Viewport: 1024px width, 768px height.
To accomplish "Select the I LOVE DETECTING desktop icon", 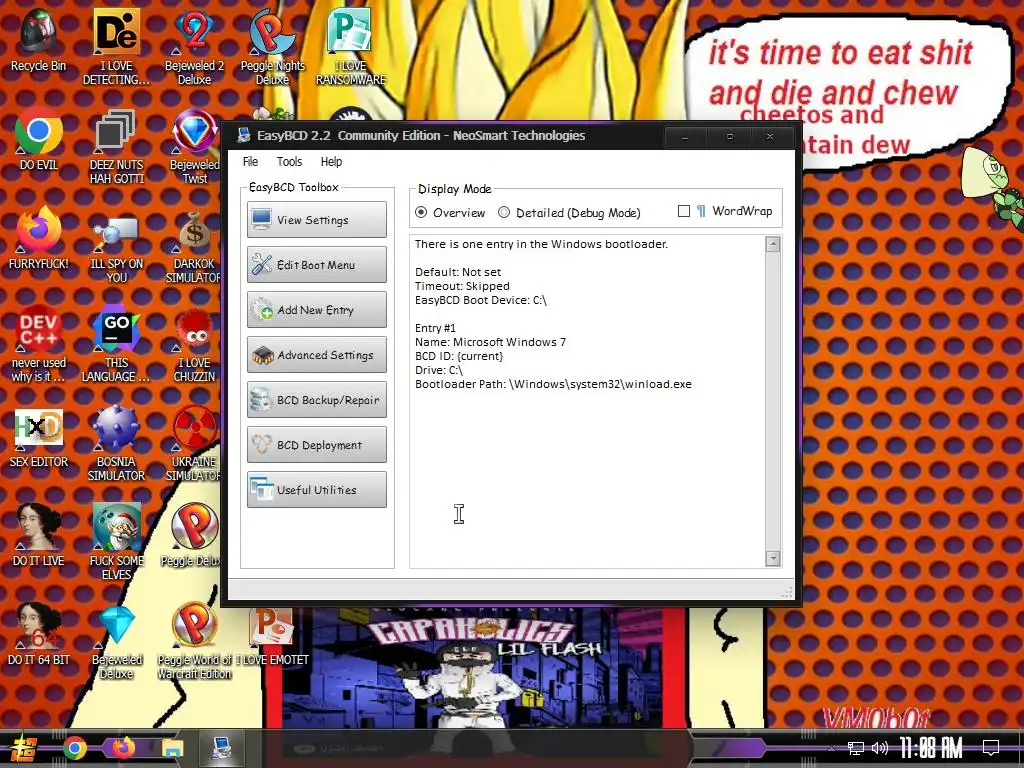I will [x=116, y=47].
